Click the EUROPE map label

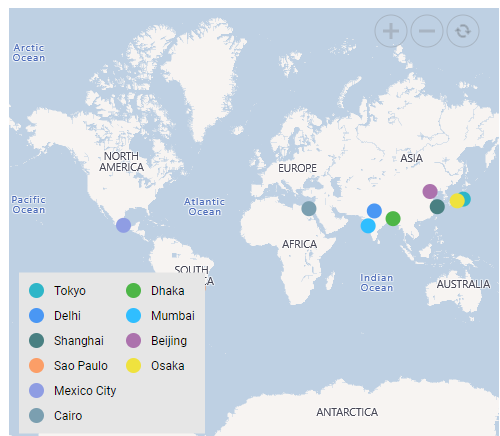[297, 168]
